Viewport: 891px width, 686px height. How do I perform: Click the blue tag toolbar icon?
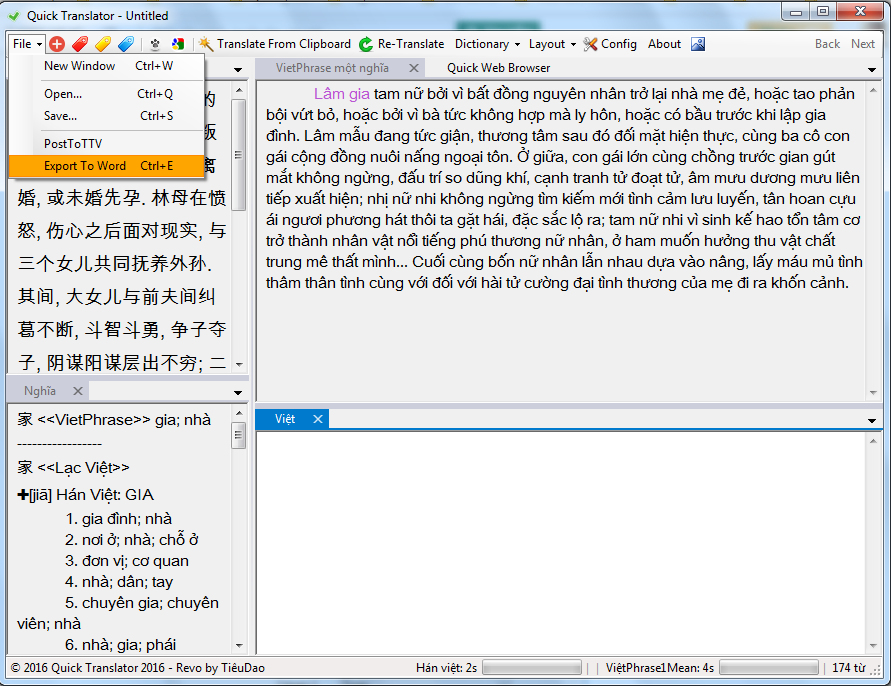(x=125, y=44)
